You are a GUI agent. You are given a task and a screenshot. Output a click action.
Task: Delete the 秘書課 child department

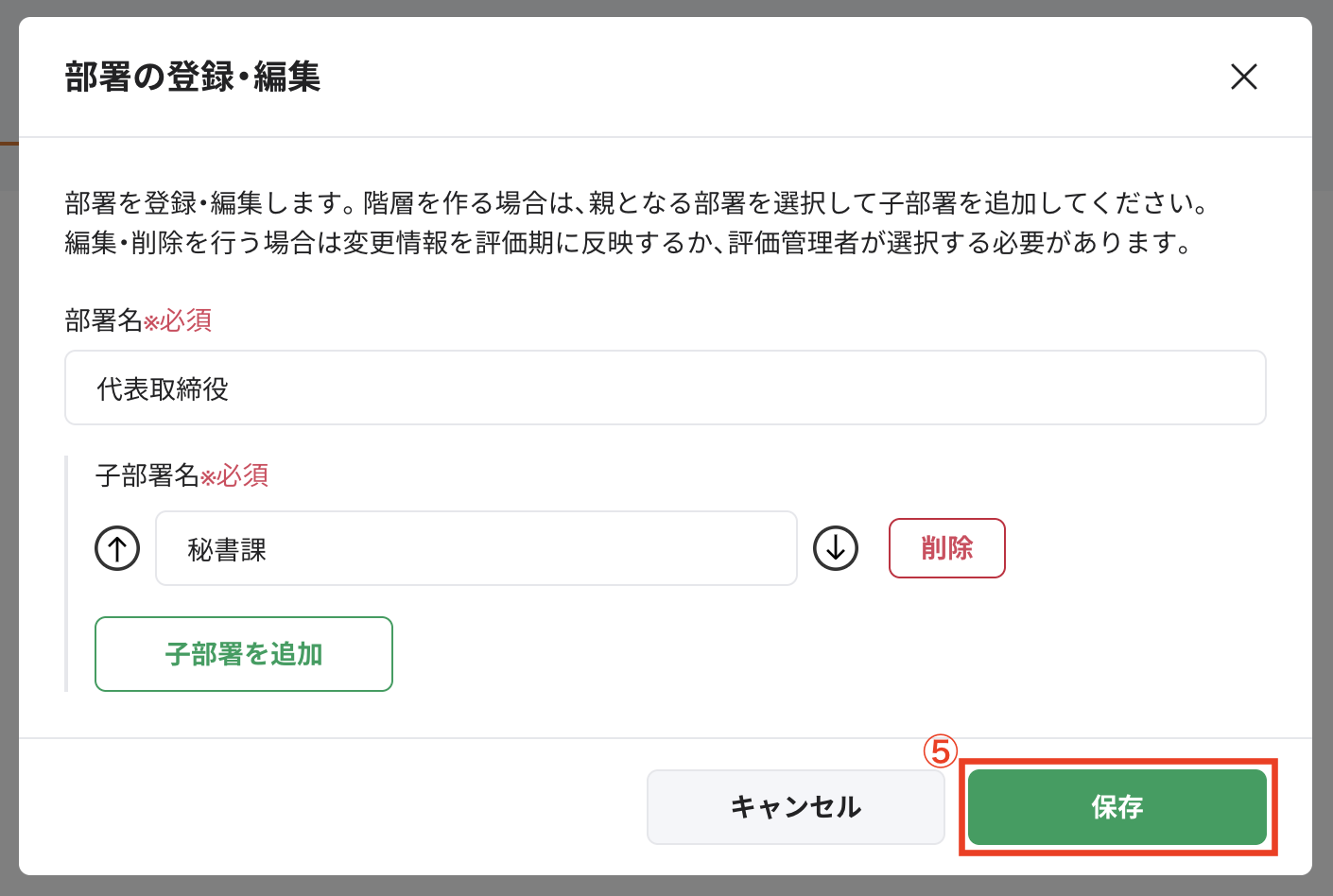[x=946, y=548]
